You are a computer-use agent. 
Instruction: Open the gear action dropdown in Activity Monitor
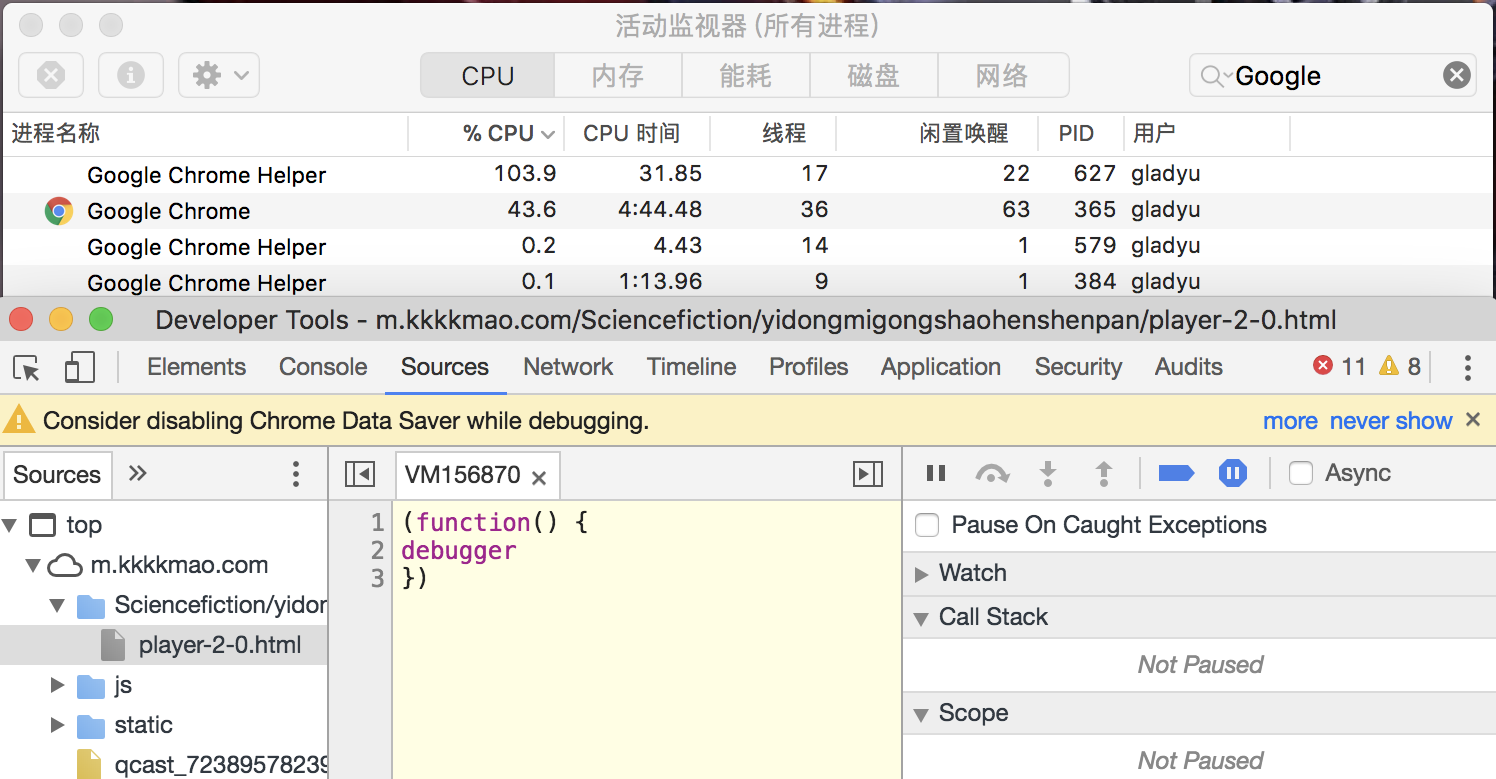(x=219, y=76)
